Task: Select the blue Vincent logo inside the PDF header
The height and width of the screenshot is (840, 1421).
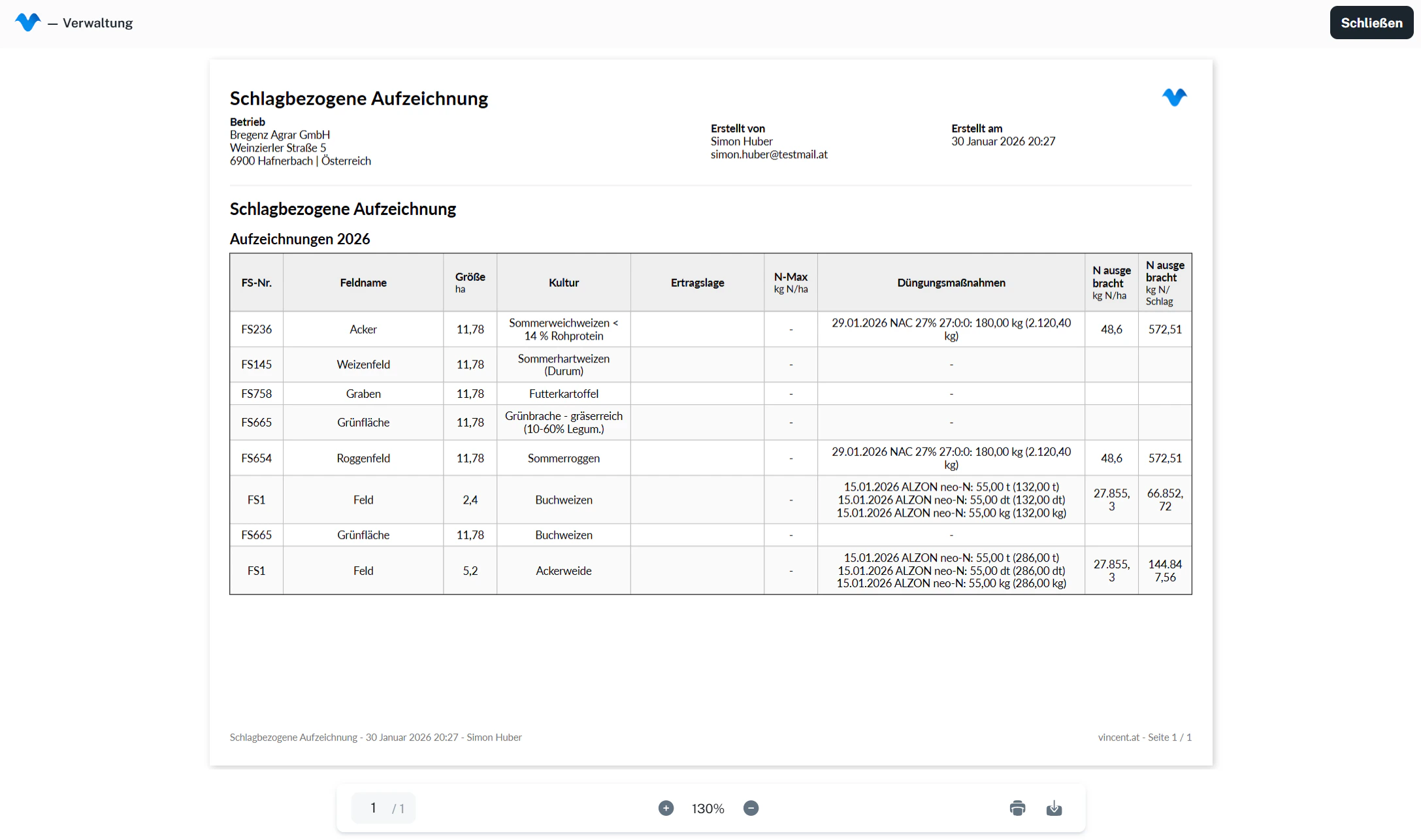Action: click(1174, 97)
